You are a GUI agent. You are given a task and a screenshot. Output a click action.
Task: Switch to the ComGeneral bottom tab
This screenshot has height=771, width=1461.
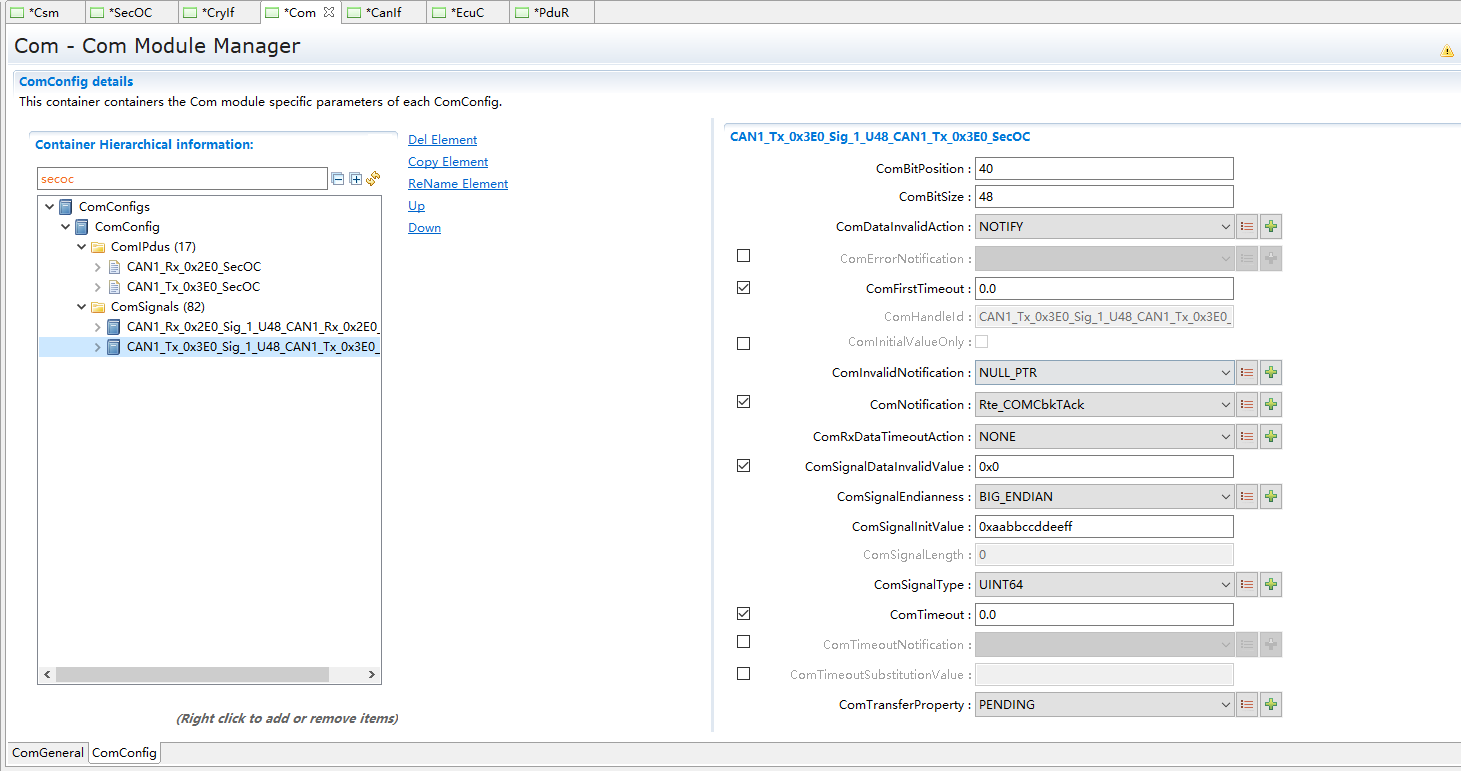pos(48,753)
